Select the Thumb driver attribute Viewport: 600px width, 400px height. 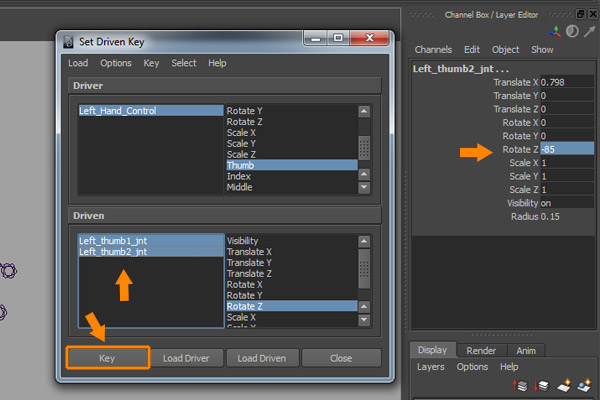292,165
